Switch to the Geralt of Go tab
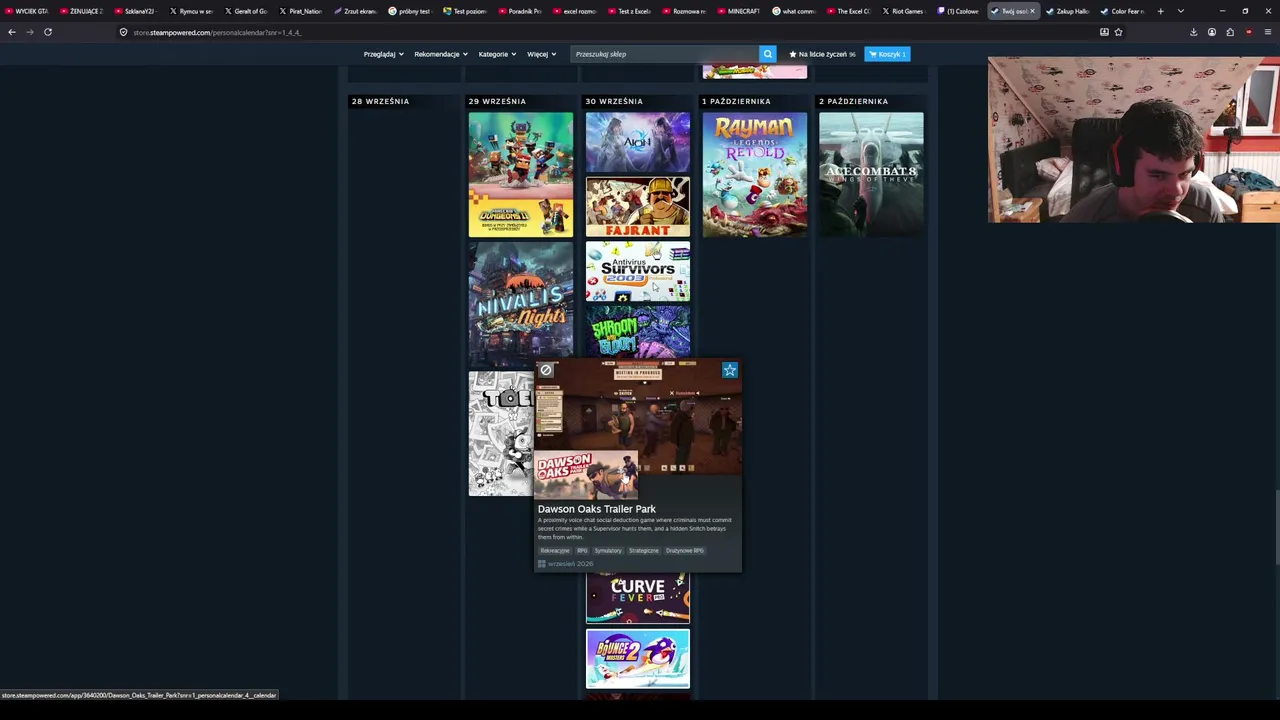1280x720 pixels. coord(246,11)
